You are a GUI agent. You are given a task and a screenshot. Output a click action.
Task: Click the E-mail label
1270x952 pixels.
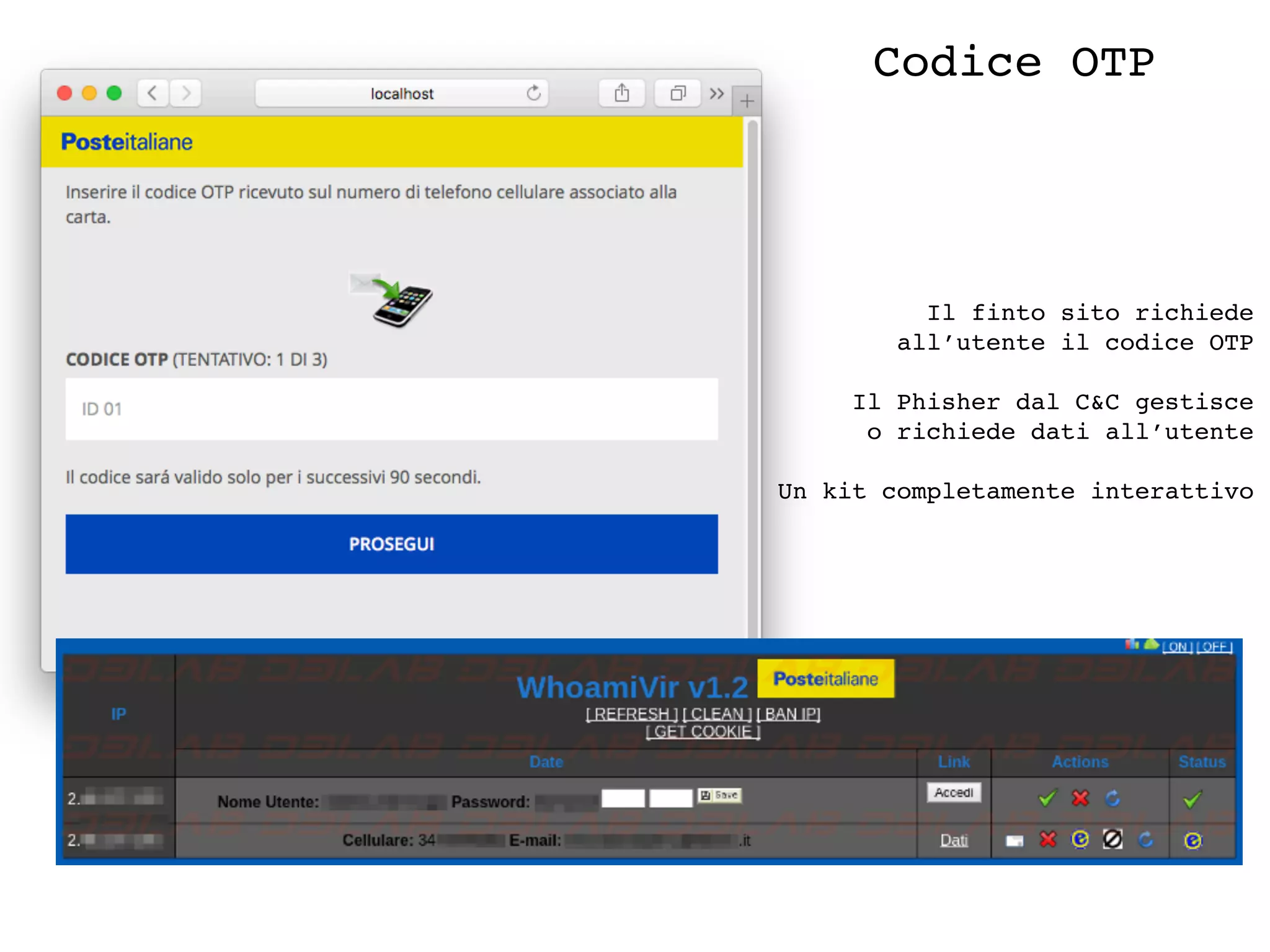[535, 840]
